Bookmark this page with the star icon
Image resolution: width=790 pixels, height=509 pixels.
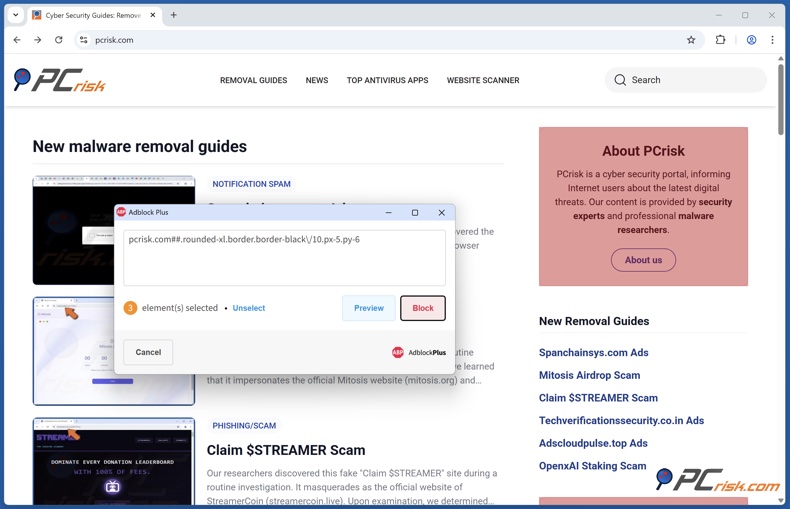[x=691, y=40]
